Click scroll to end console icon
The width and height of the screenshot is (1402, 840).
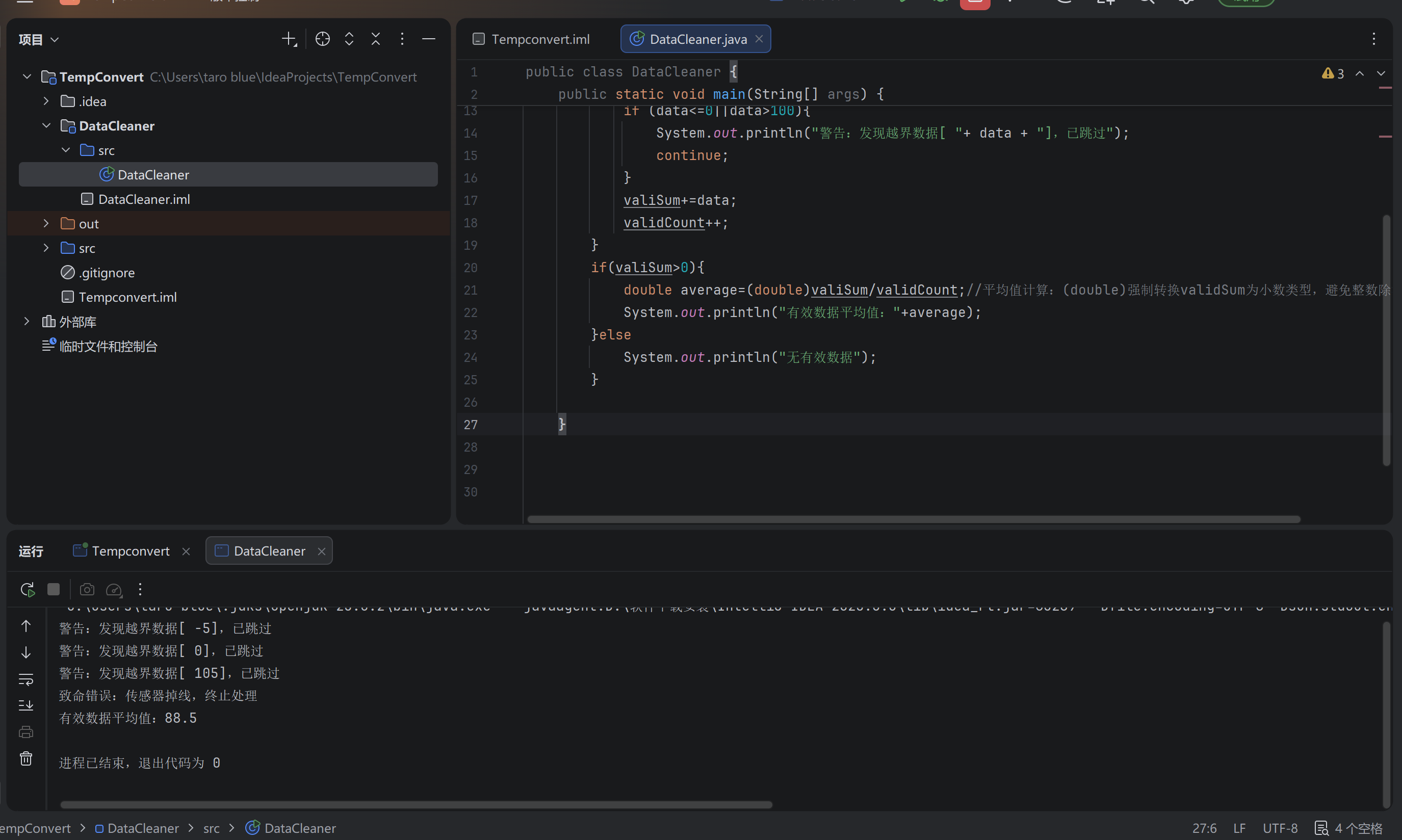click(x=26, y=705)
